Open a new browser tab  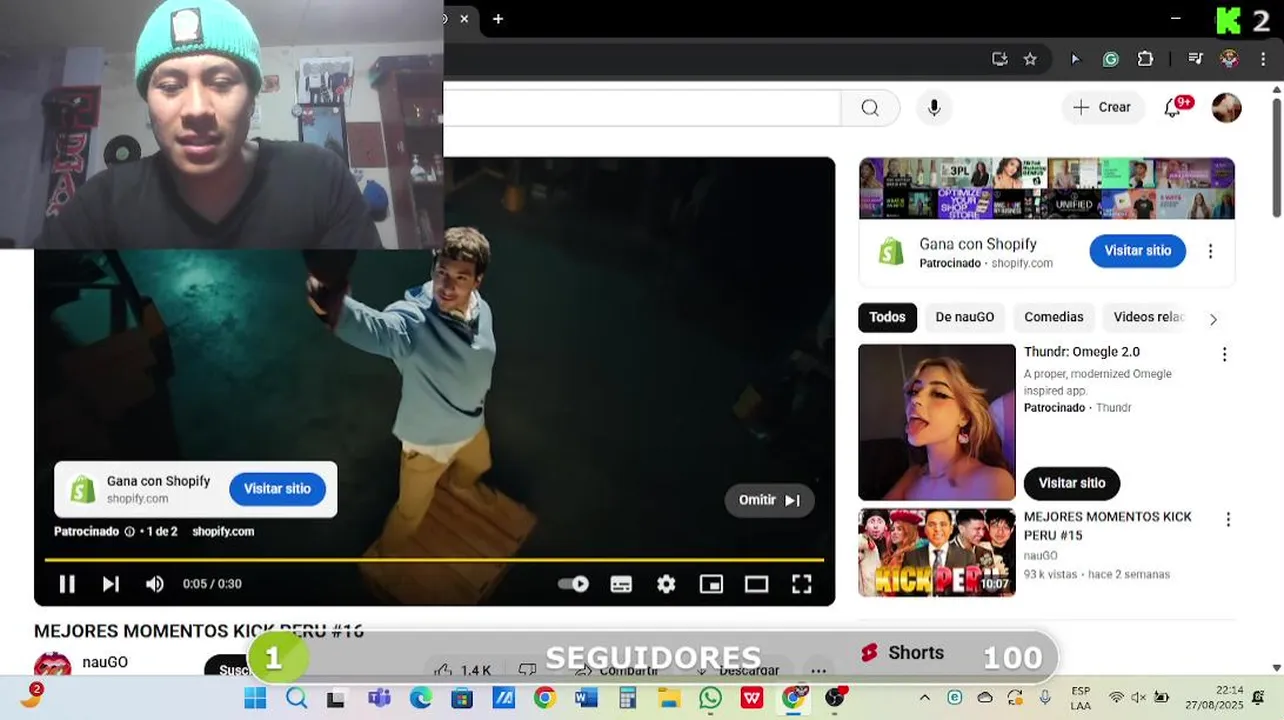tap(498, 19)
